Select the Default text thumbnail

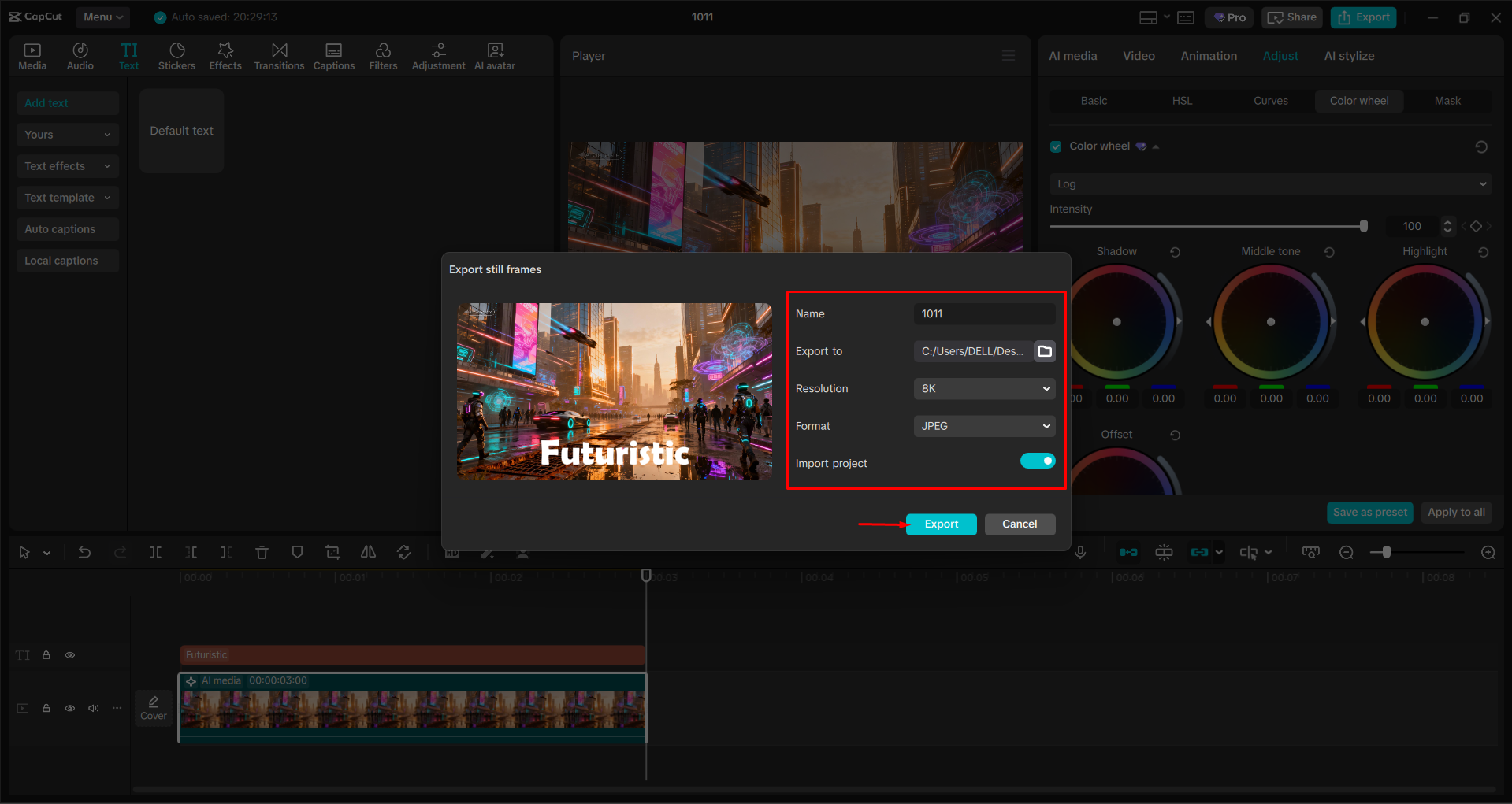coord(181,131)
